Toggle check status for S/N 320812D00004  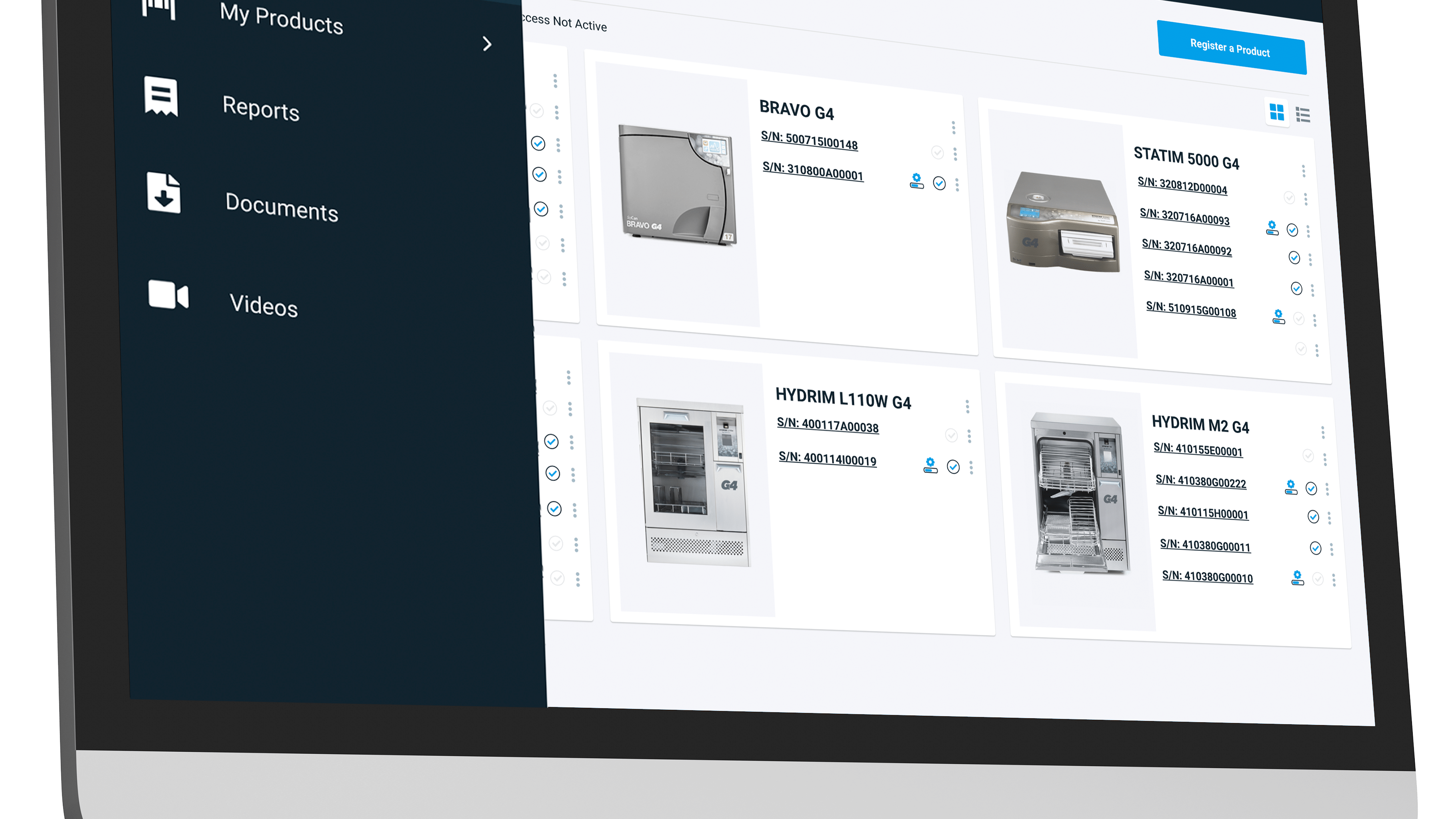(1289, 197)
